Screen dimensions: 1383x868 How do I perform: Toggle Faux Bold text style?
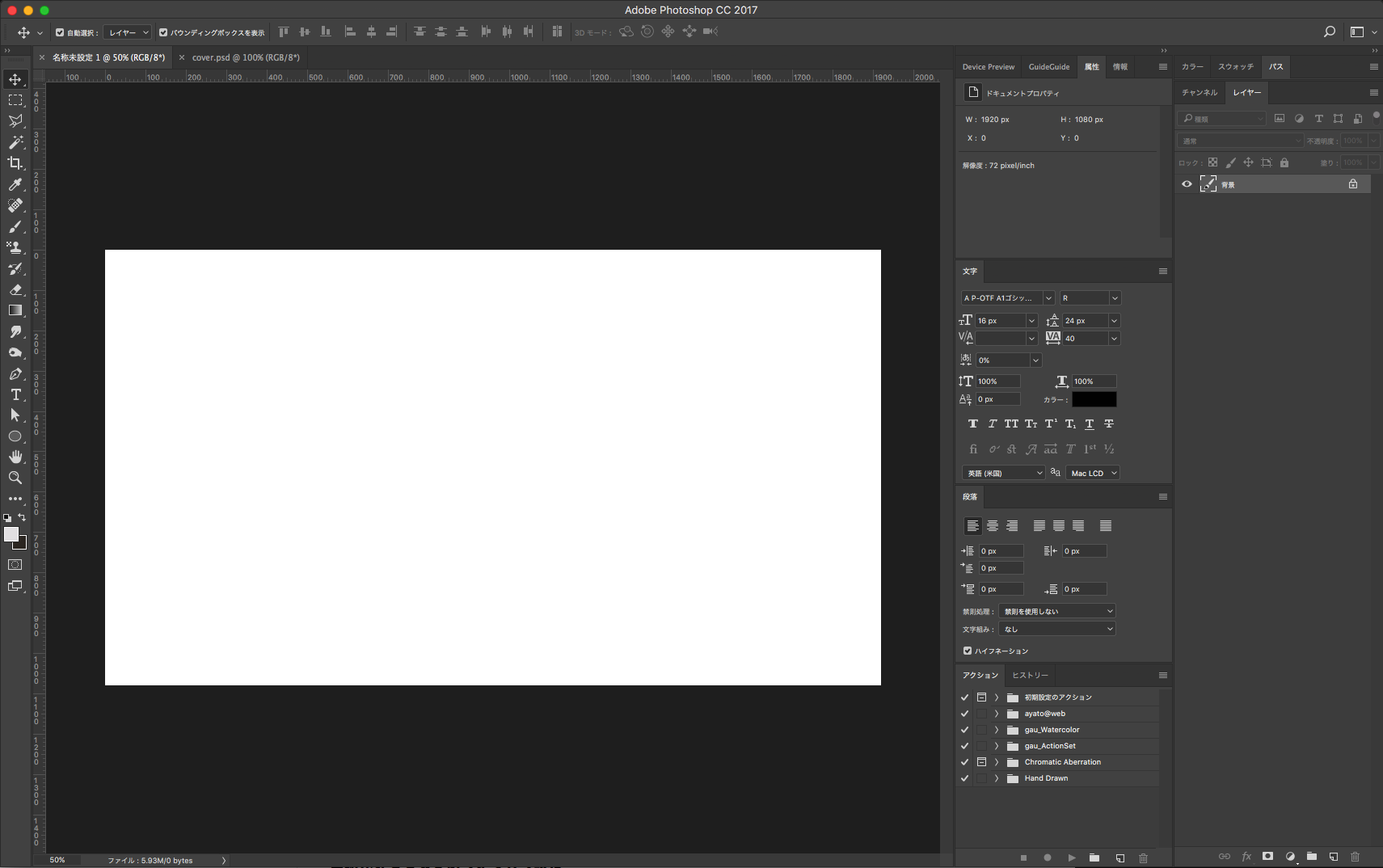[x=973, y=423]
